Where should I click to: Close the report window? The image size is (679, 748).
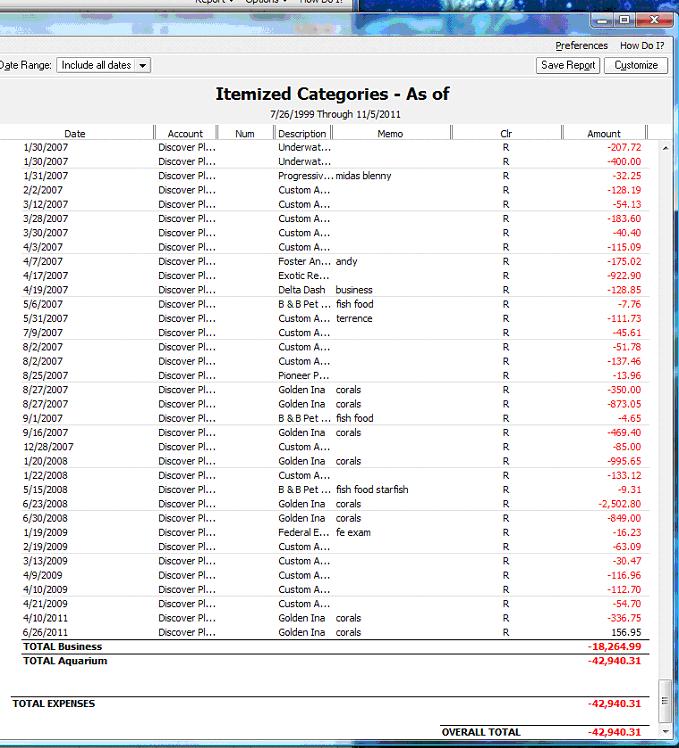click(x=654, y=21)
